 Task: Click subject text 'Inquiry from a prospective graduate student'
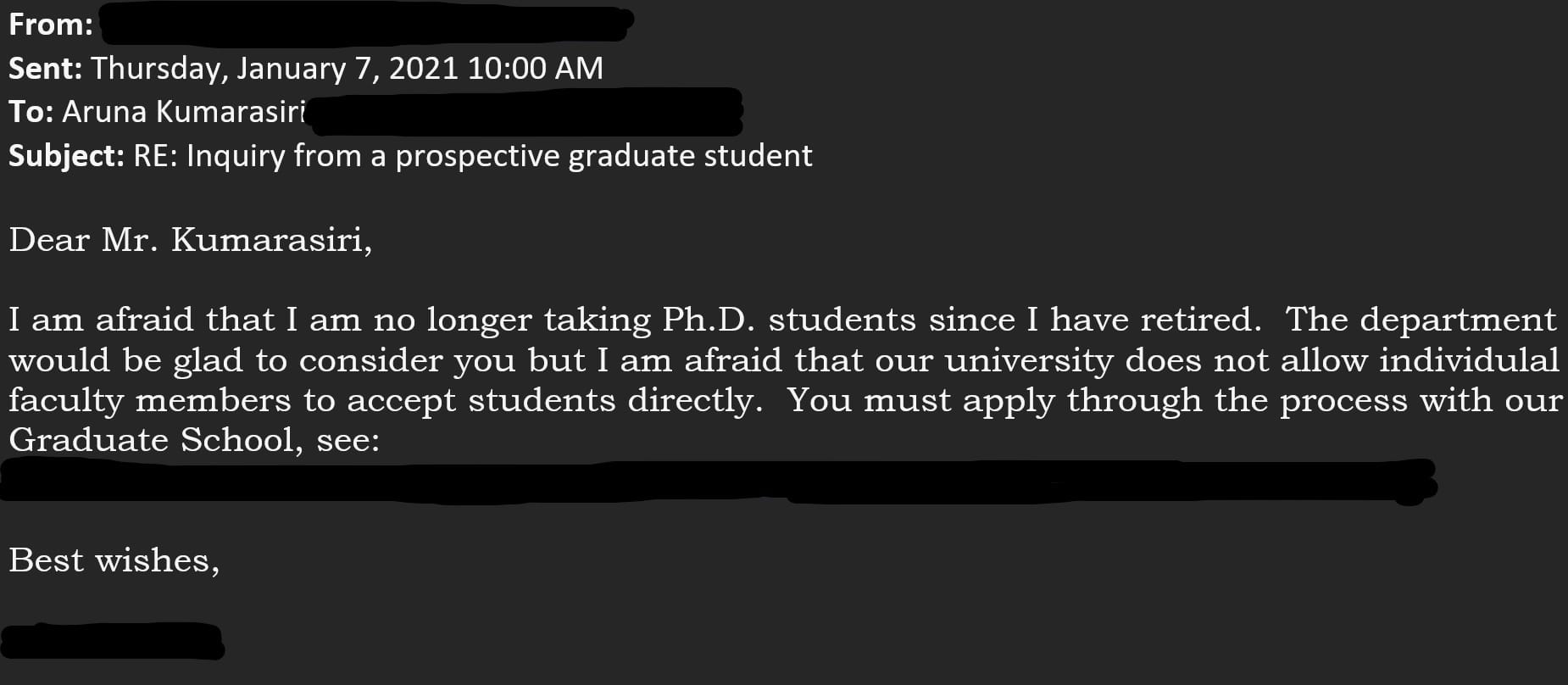[499, 157]
